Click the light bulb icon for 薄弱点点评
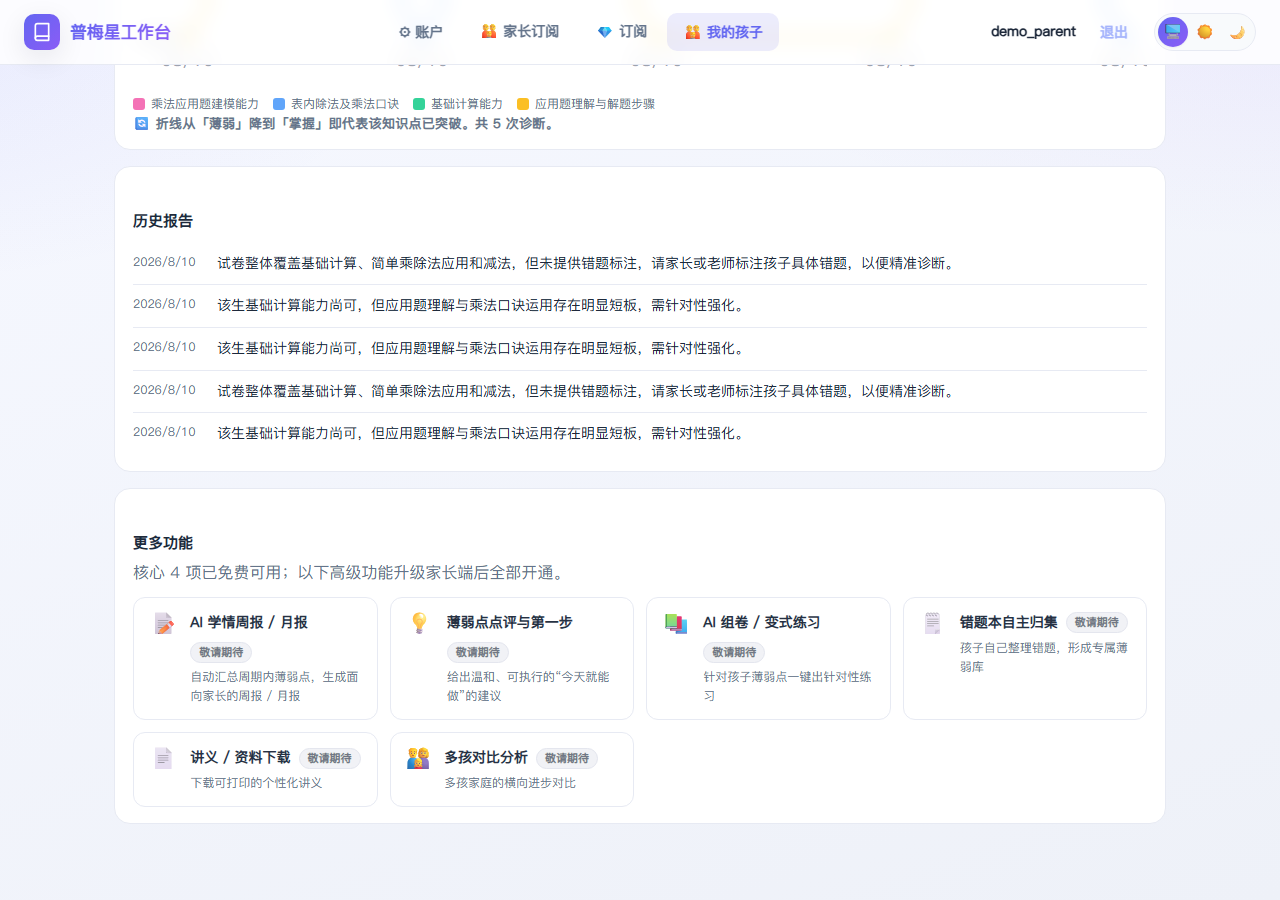 tap(420, 623)
